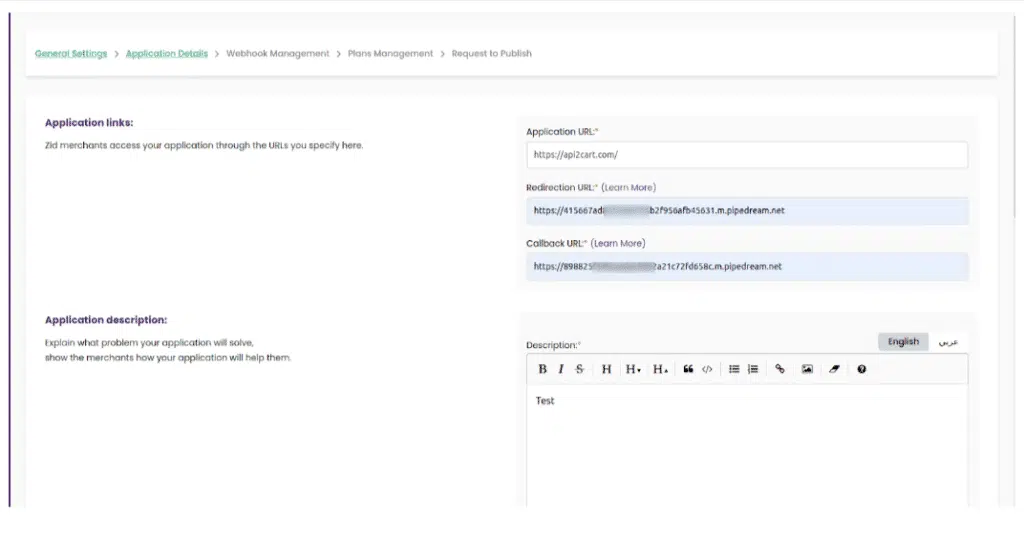This screenshot has width=1024, height=543.
Task: Open Learn More beside Redirection URL
Action: pos(628,187)
